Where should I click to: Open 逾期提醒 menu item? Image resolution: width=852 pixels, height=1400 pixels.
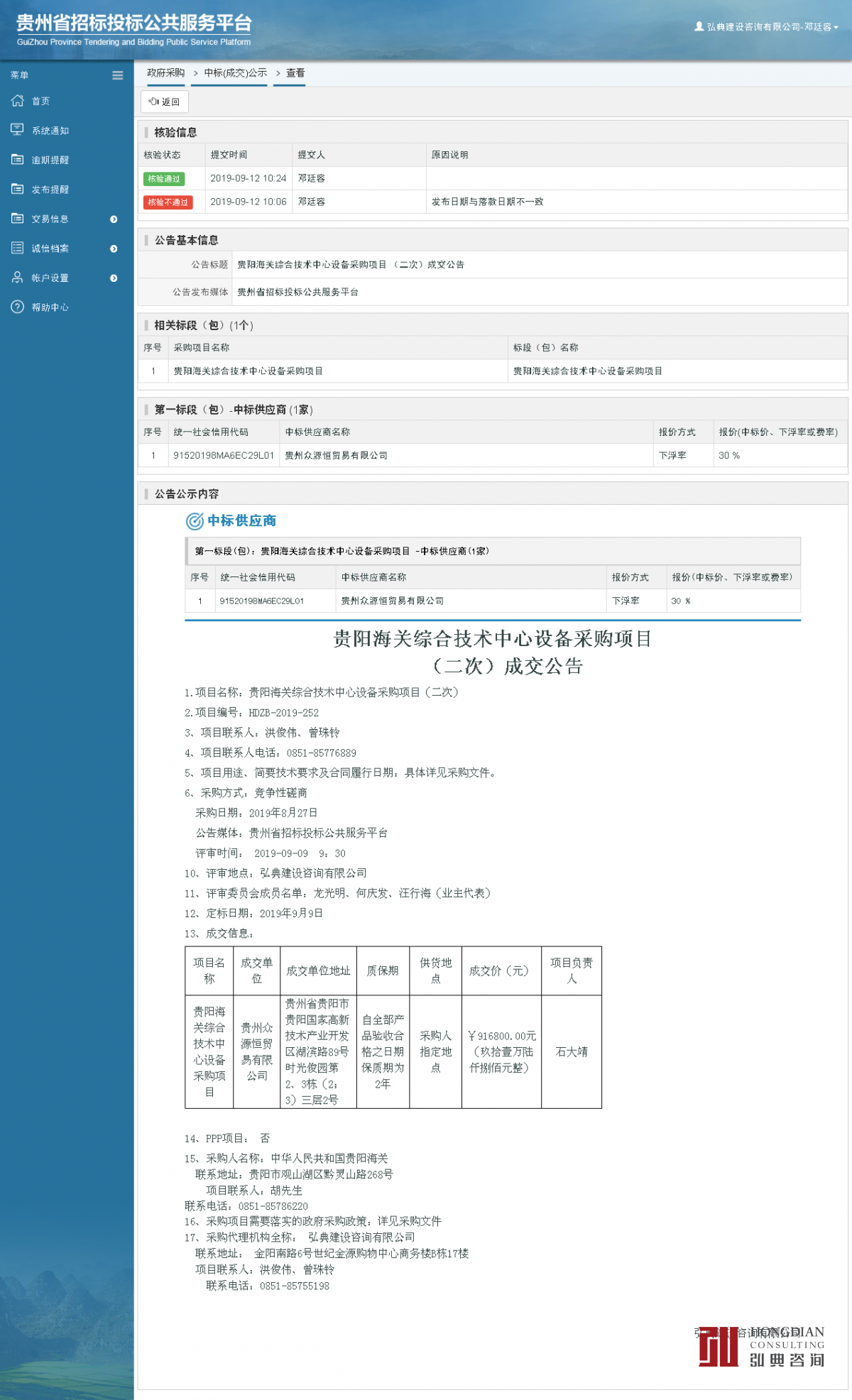50,160
